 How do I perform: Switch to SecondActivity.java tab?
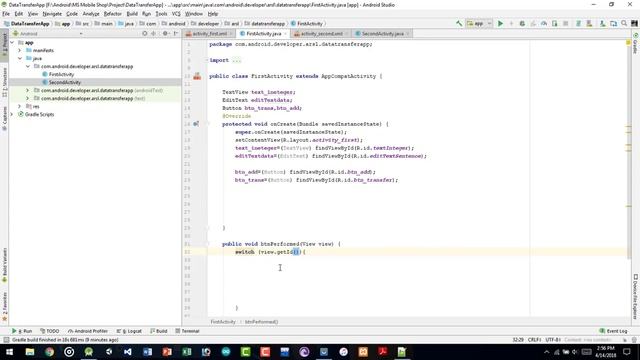pos(382,33)
